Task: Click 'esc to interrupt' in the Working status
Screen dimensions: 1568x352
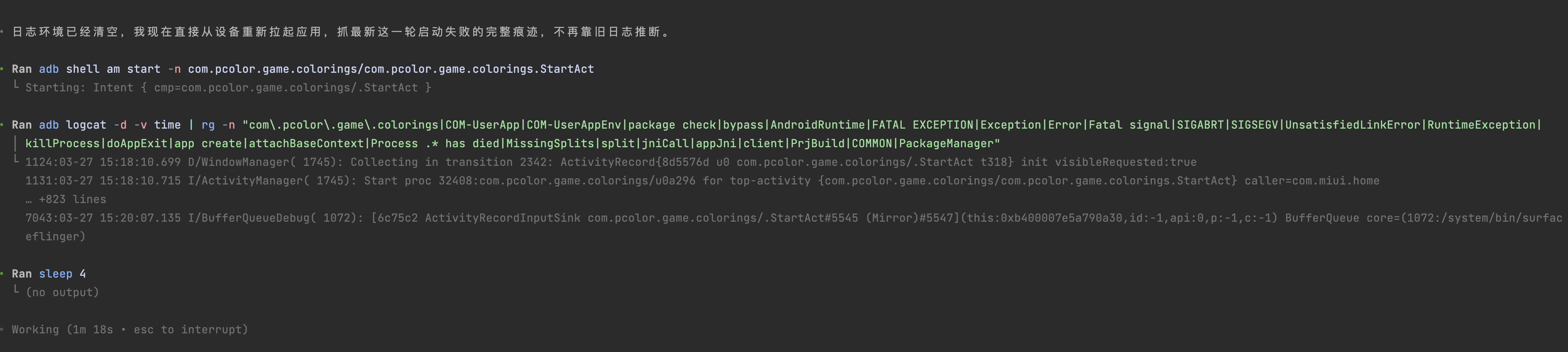Action: pos(190,330)
